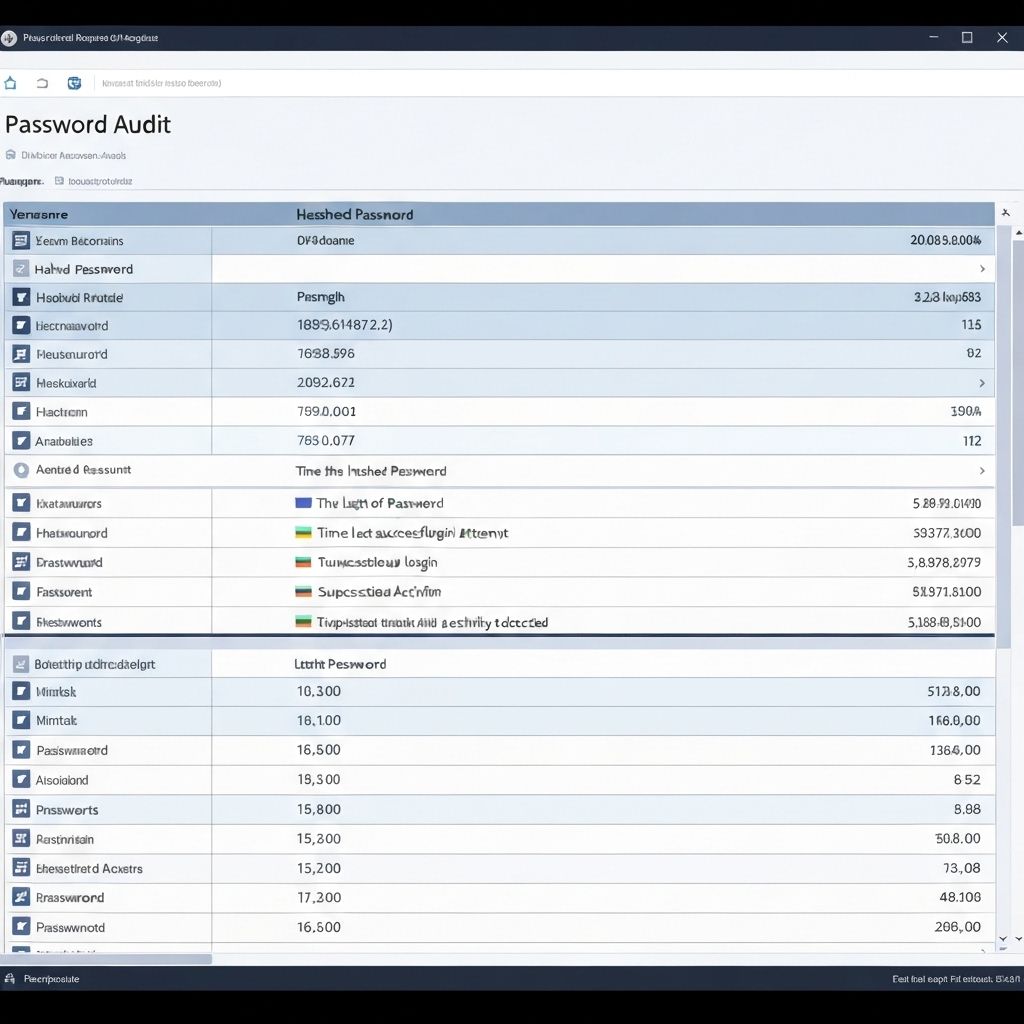The width and height of the screenshot is (1024, 1024).
Task: Click the pin icon right of table header
Action: click(1006, 213)
